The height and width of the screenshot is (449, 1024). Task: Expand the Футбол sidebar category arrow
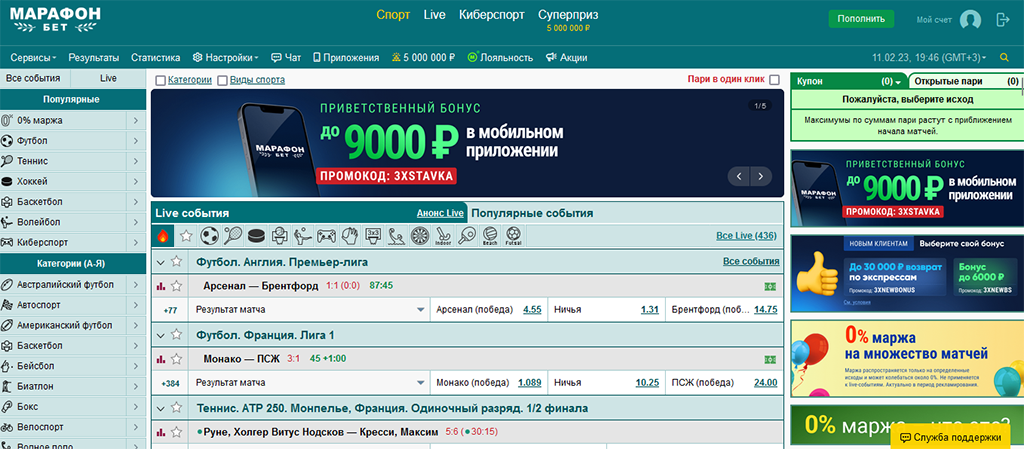(x=136, y=140)
